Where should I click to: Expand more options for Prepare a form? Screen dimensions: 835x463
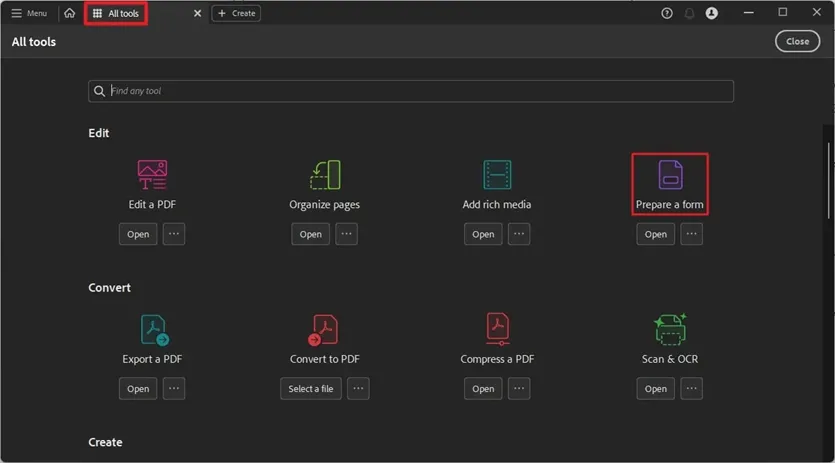[x=692, y=234]
